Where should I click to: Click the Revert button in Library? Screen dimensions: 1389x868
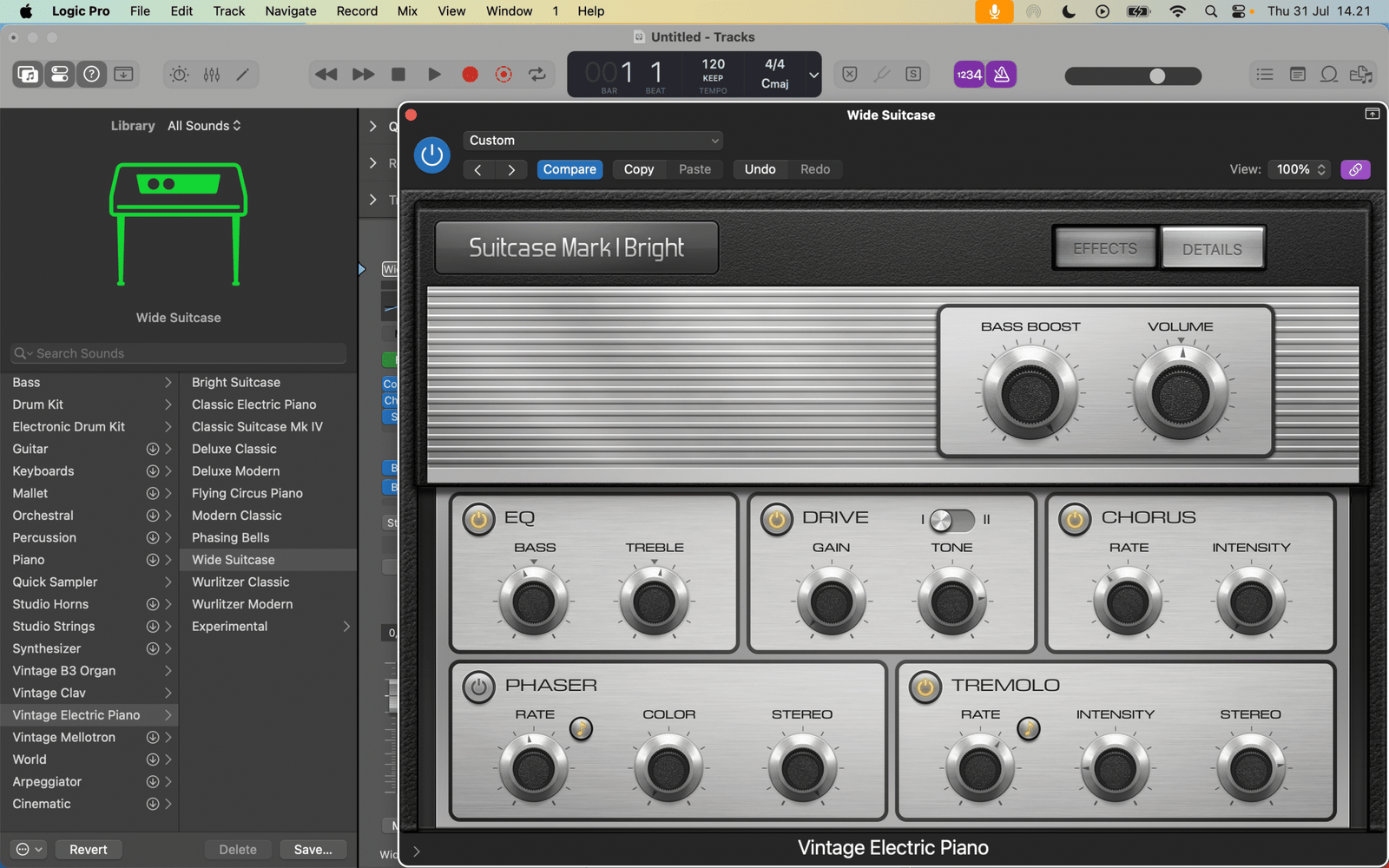click(x=89, y=850)
